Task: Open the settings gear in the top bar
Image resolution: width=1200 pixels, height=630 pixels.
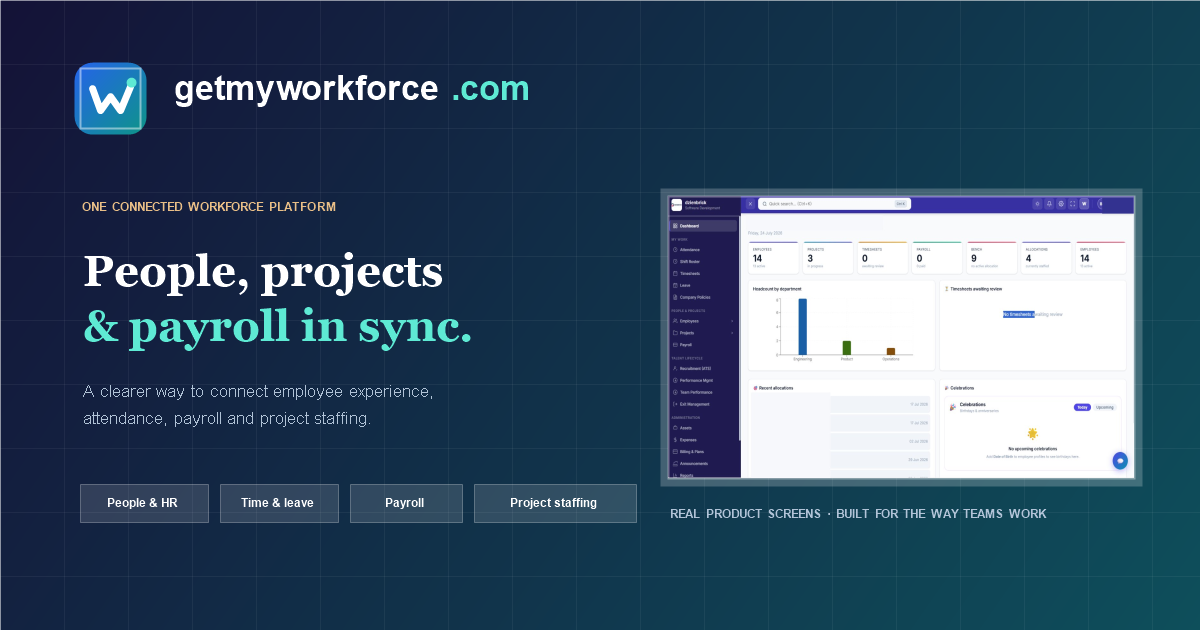Action: pyautogui.click(x=1061, y=204)
